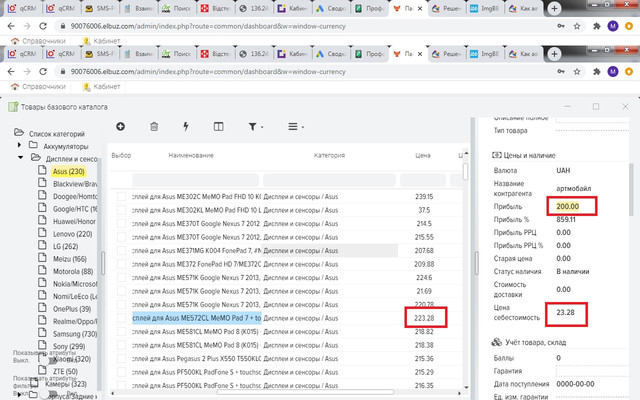Select the Realme/Oppo category
The width and height of the screenshot is (640, 400).
[x=75, y=321]
